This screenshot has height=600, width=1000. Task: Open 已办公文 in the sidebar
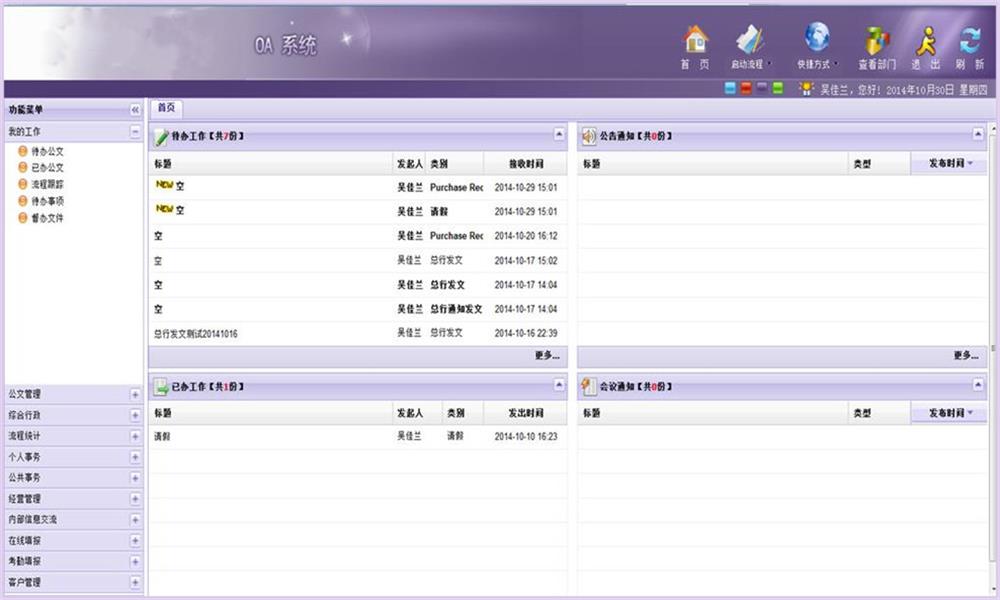47,168
